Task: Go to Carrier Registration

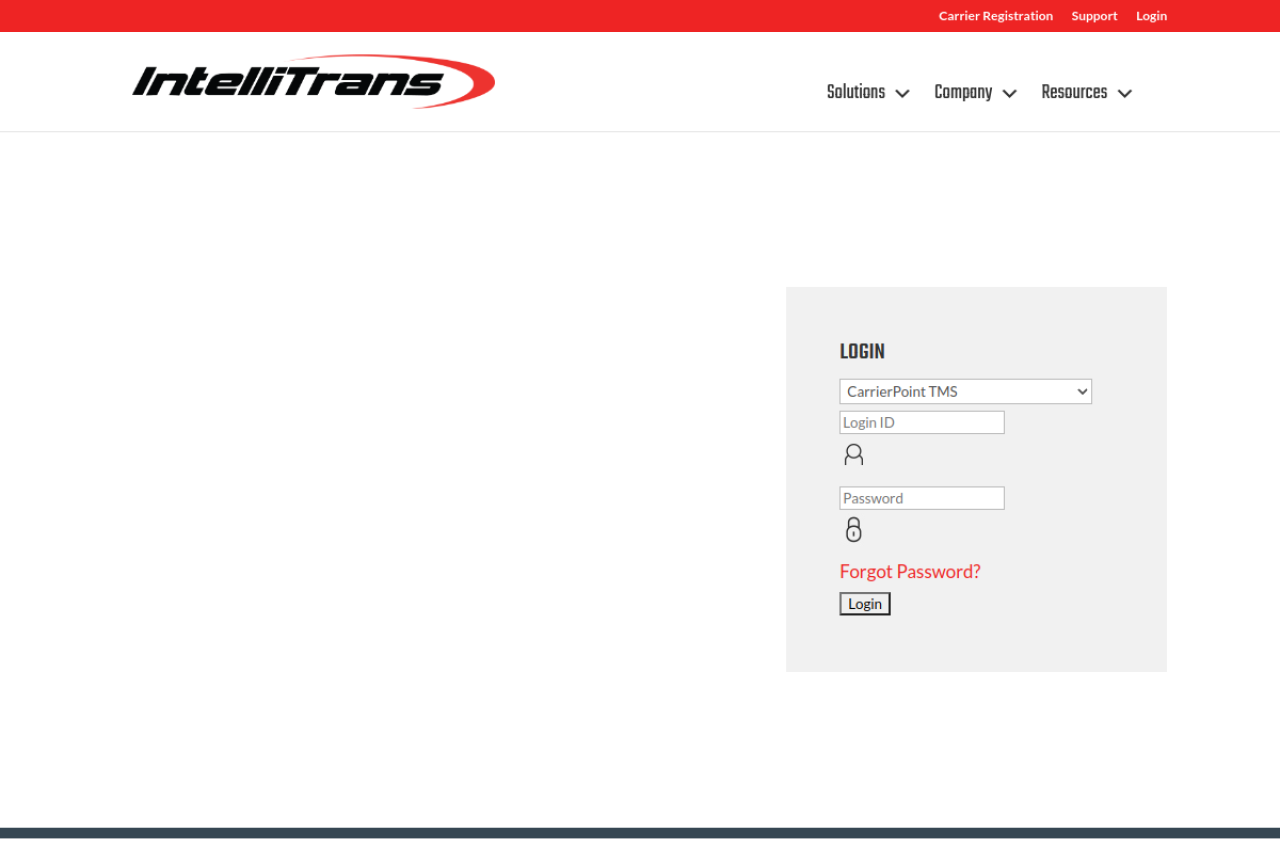Action: point(995,16)
